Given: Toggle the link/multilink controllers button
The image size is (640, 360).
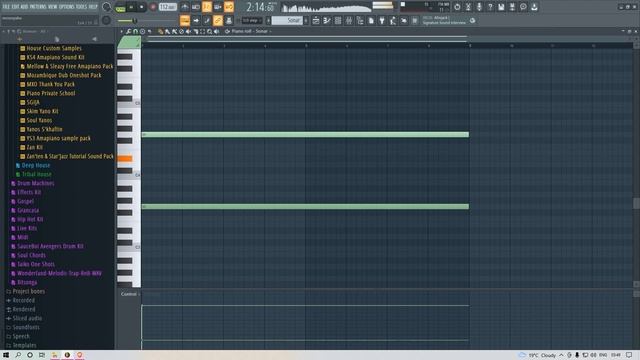Looking at the screenshot, I should pos(218,20).
